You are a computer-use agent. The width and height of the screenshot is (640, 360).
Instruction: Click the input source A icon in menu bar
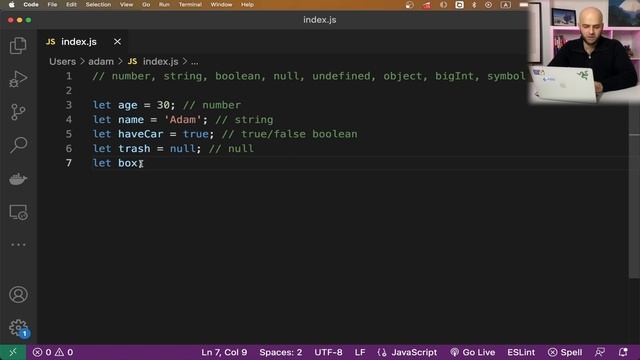506,5
